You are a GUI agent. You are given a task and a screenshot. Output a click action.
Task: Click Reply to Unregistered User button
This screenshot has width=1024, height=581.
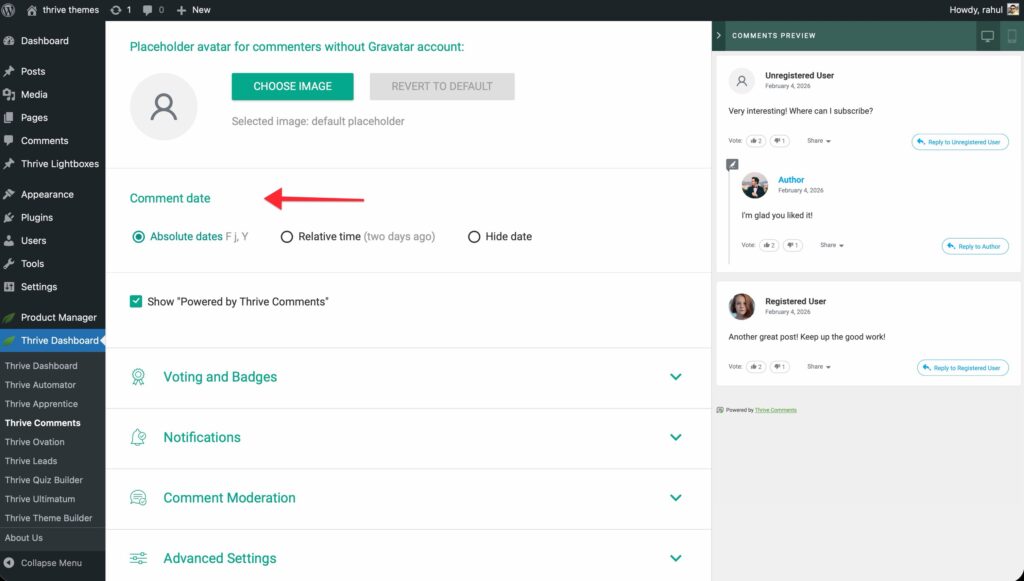(x=959, y=142)
